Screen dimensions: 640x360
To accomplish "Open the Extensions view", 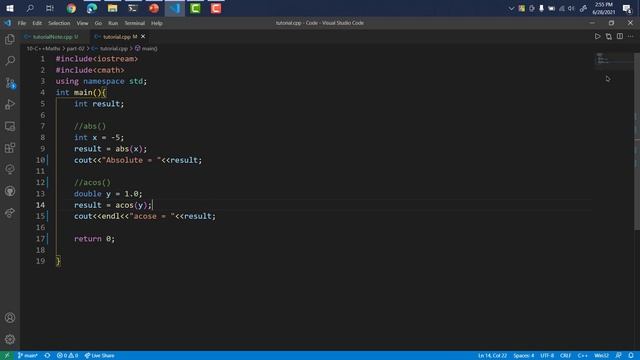I will click(10, 148).
